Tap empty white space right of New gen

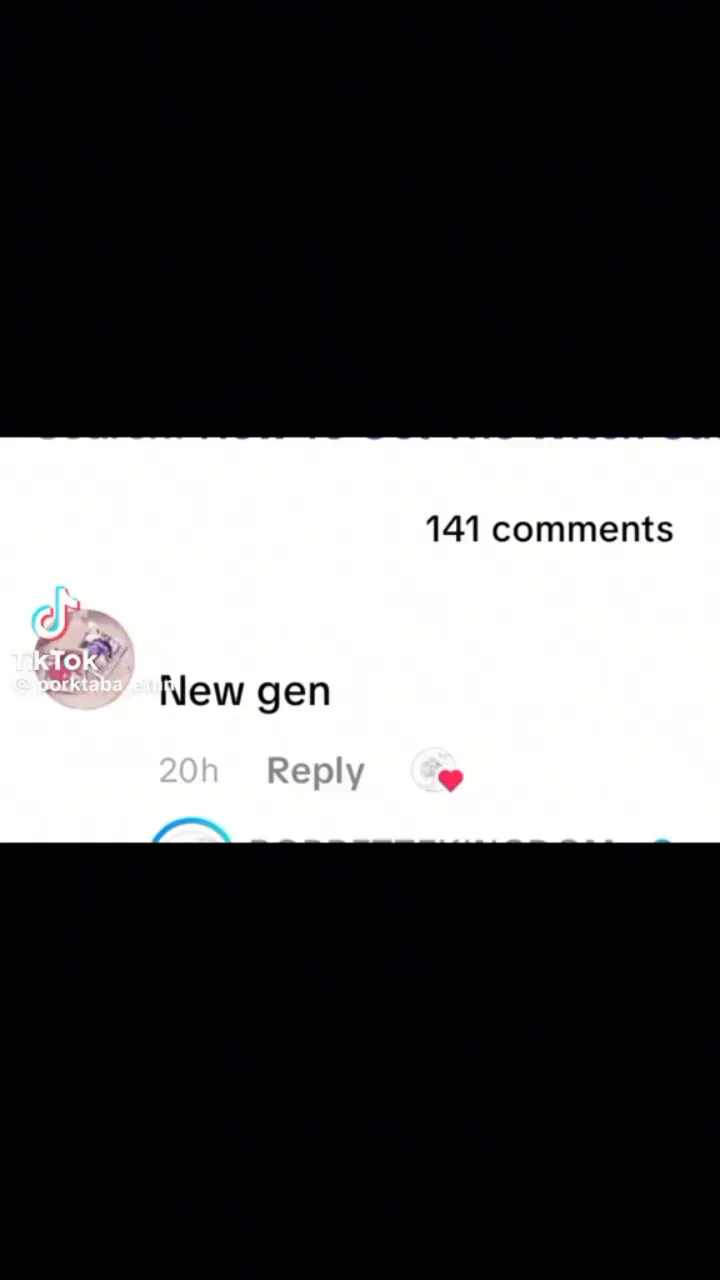click(x=520, y=691)
